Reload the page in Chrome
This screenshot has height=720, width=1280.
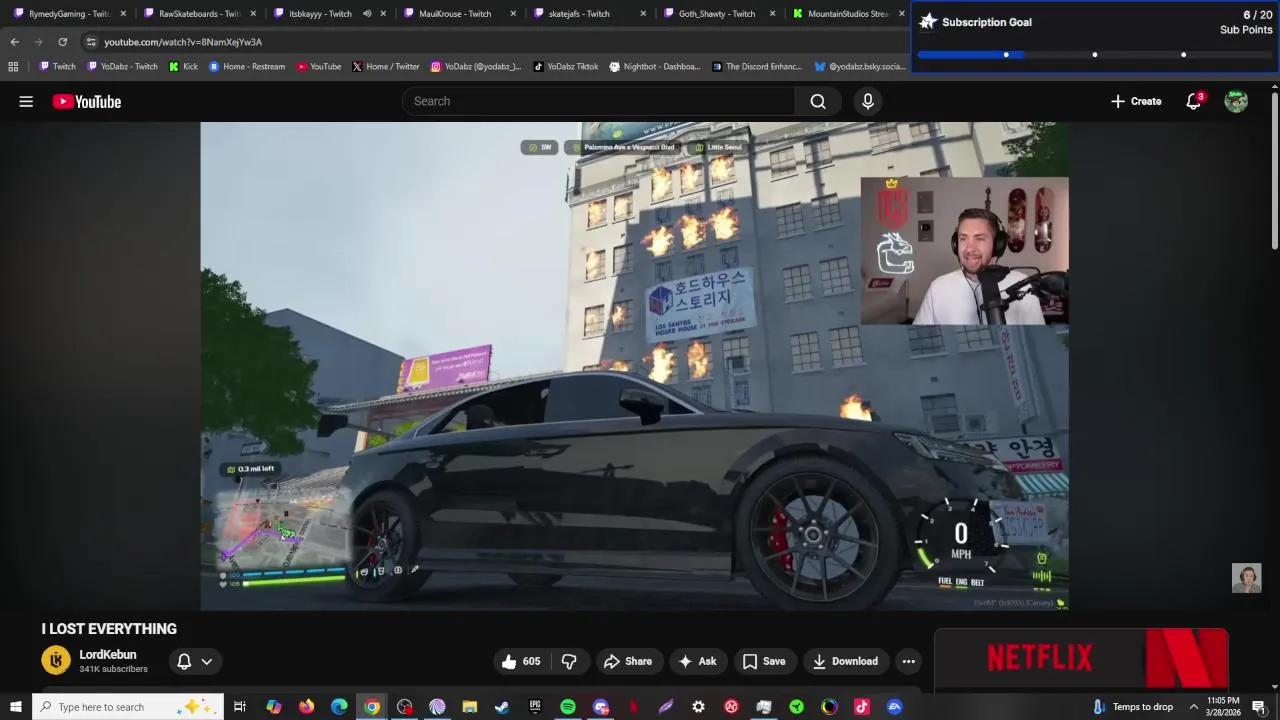[62, 42]
